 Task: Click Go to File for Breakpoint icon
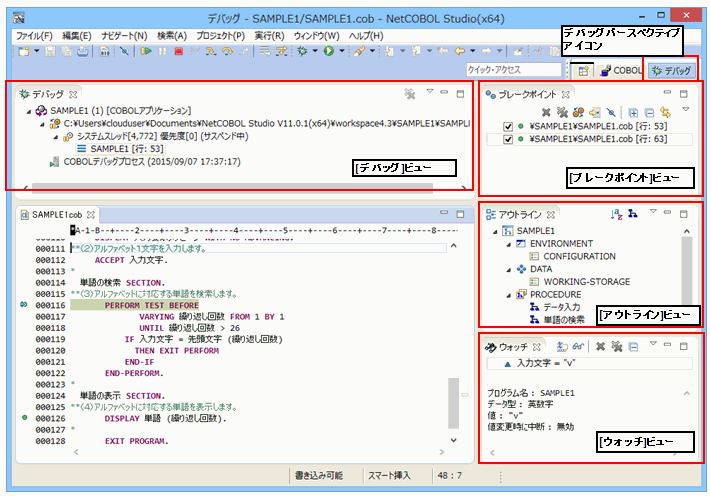[x=595, y=112]
